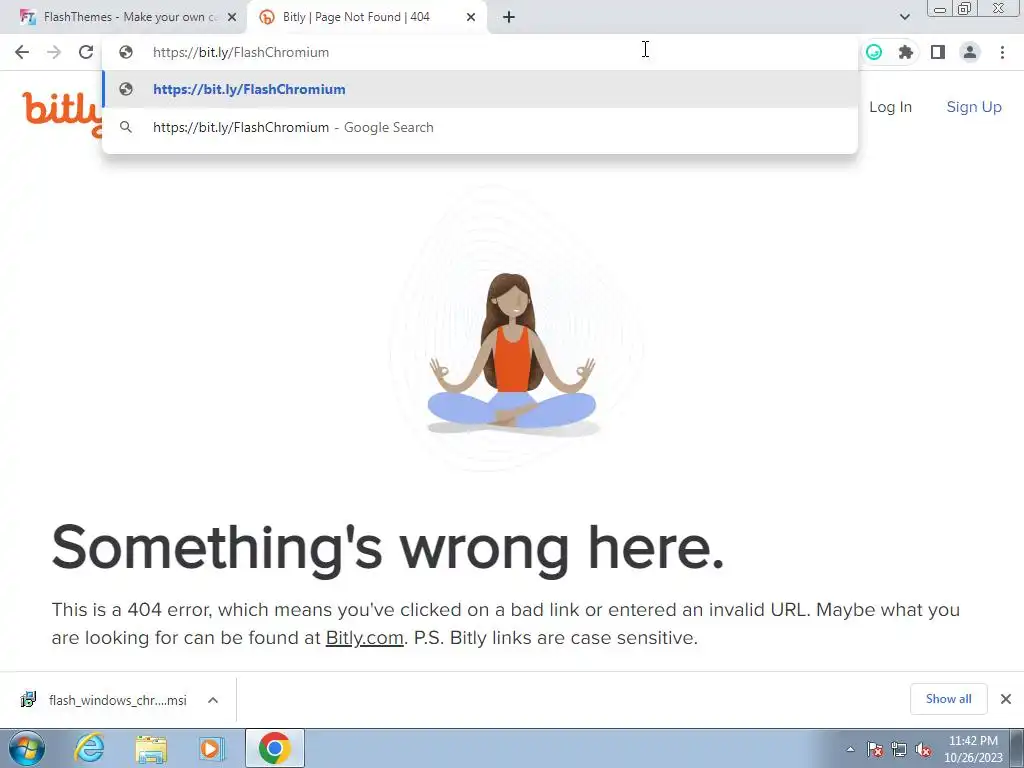Click the magnifier icon in the search suggestion
The width and height of the screenshot is (1024, 768).
click(126, 127)
